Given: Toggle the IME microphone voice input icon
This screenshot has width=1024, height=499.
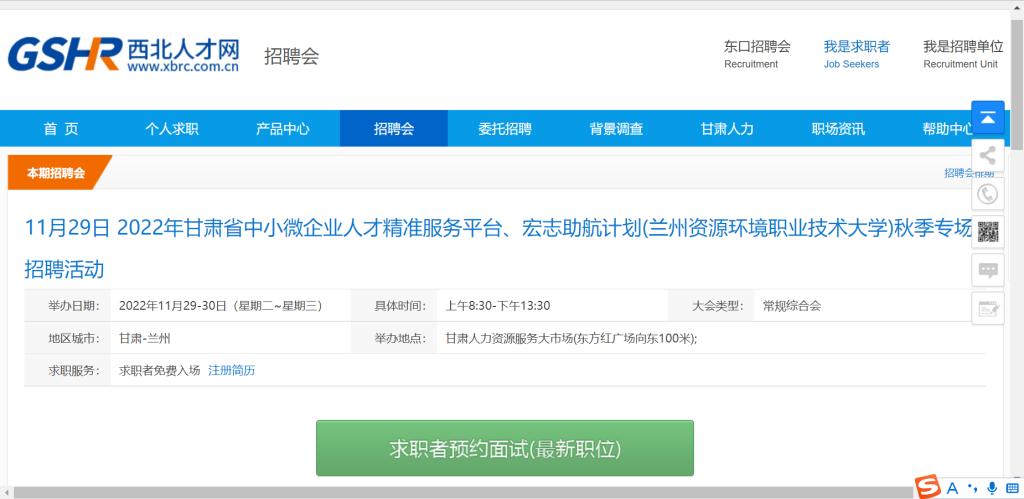Looking at the screenshot, I should [992, 488].
